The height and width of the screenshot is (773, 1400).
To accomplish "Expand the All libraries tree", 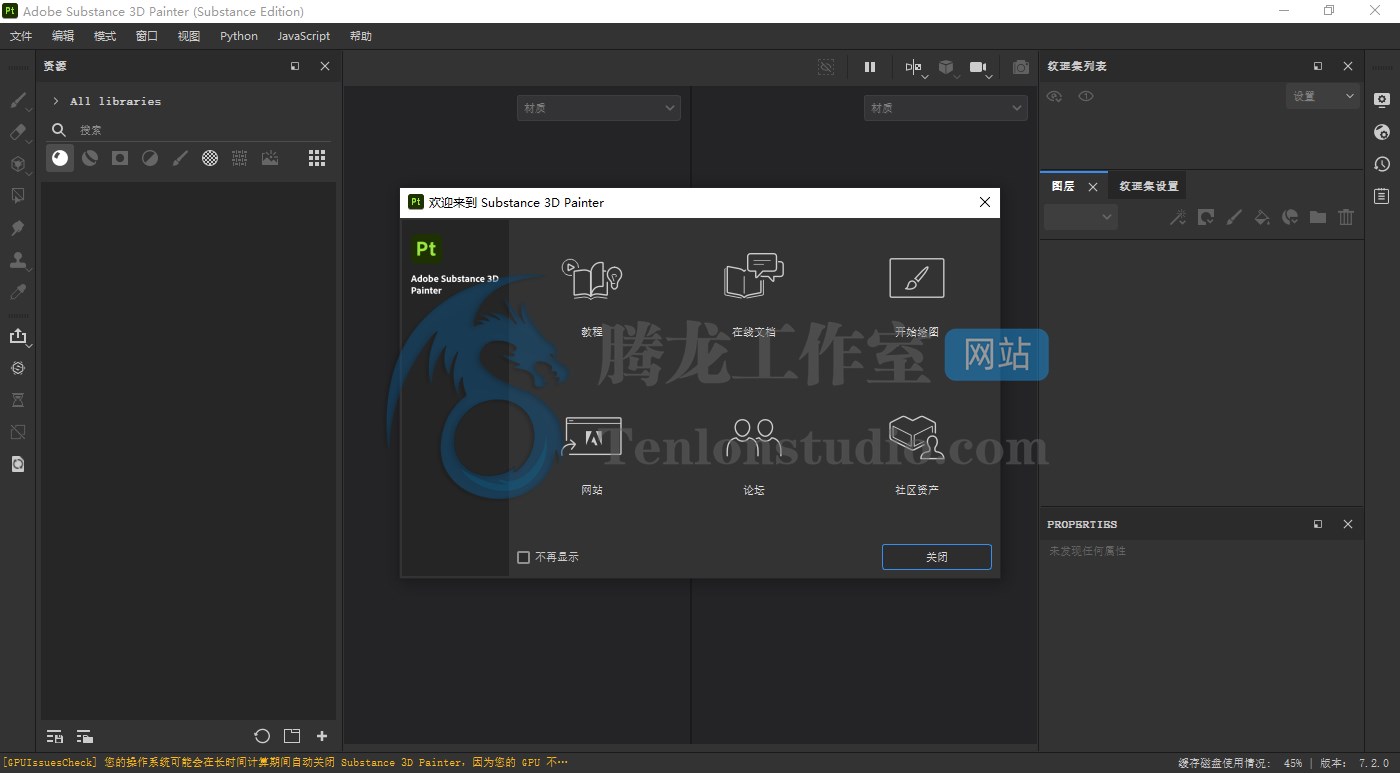I will click(56, 101).
